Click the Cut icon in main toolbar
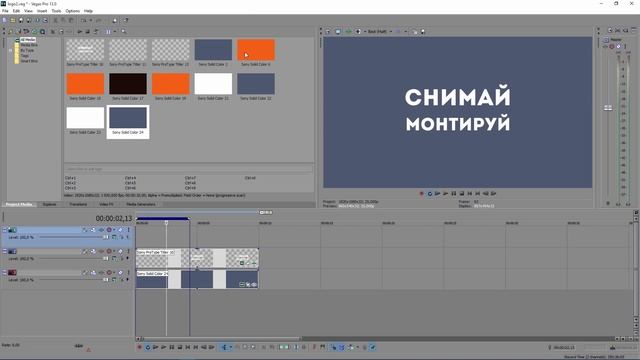 (x=56, y=20)
